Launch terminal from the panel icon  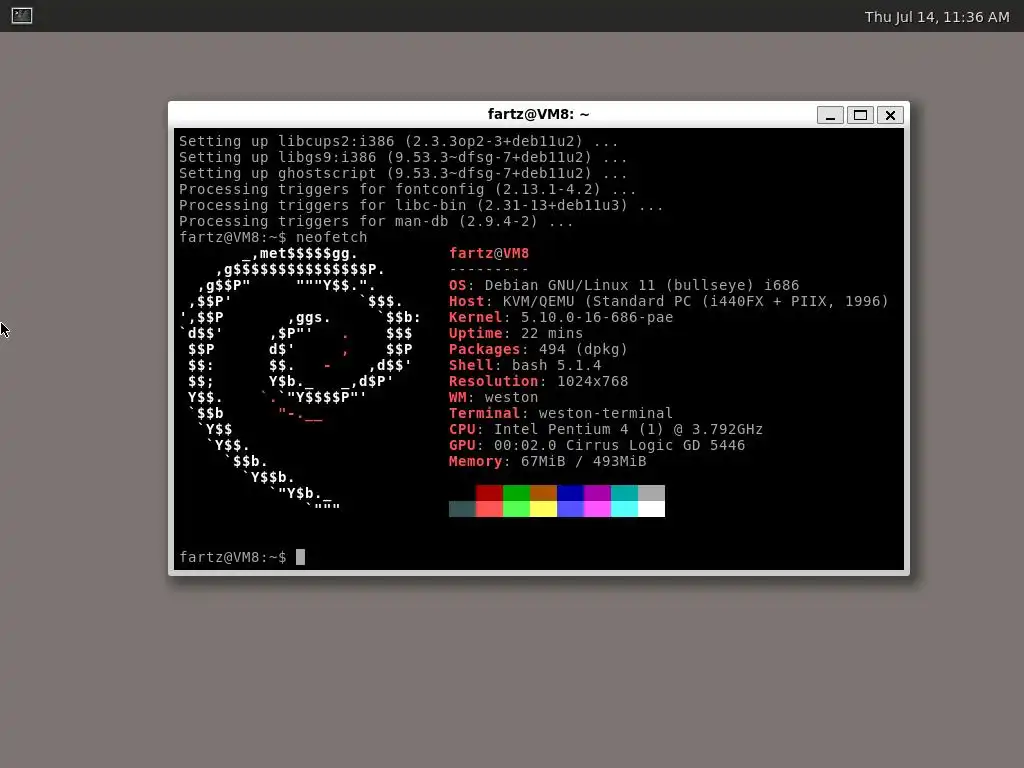tap(22, 16)
